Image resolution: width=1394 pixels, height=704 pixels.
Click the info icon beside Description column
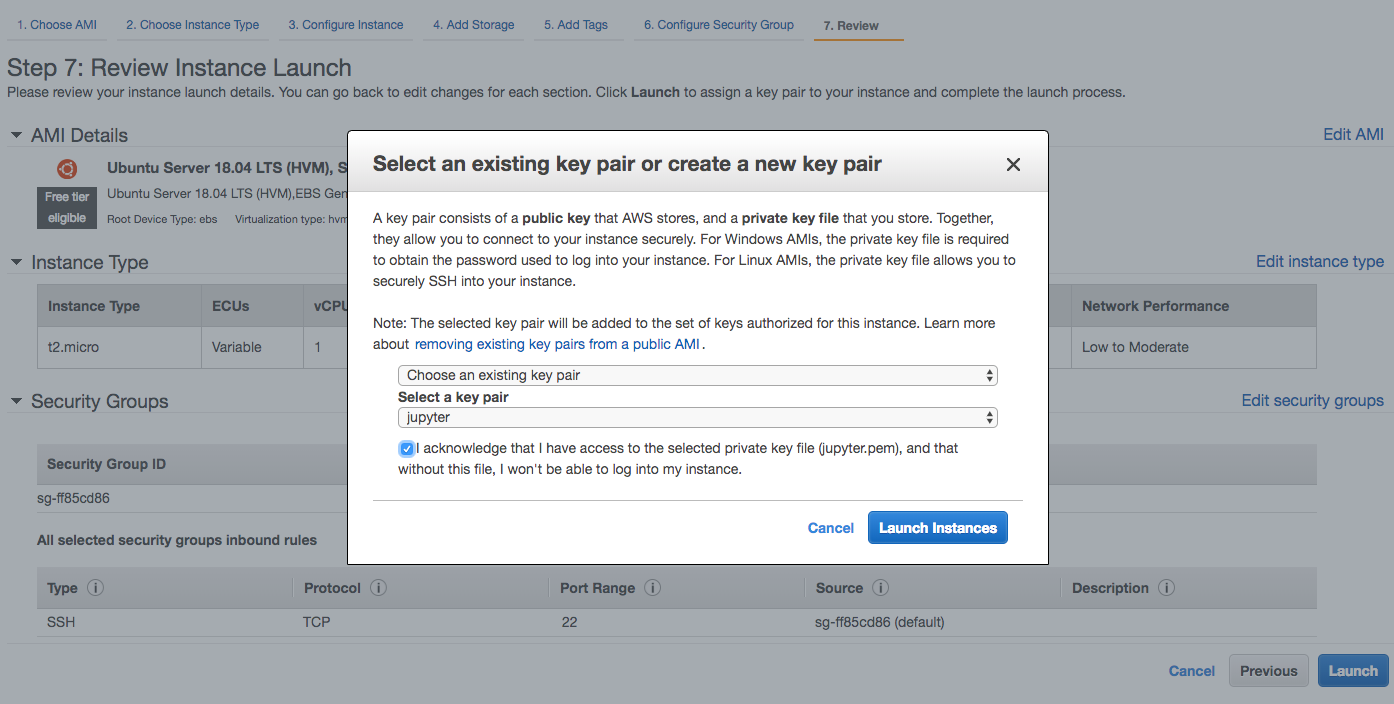[1166, 588]
